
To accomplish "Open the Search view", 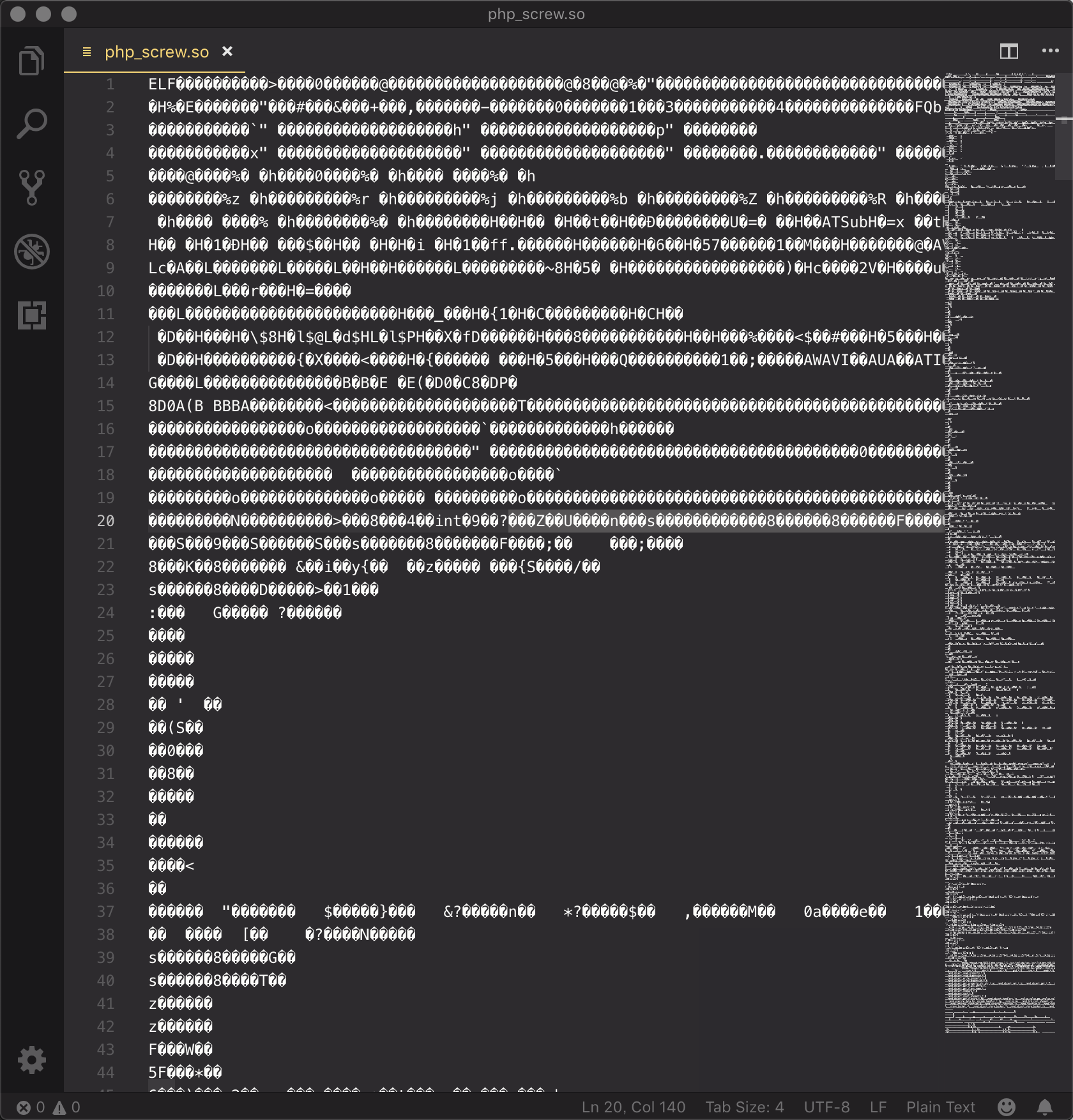I will click(31, 122).
